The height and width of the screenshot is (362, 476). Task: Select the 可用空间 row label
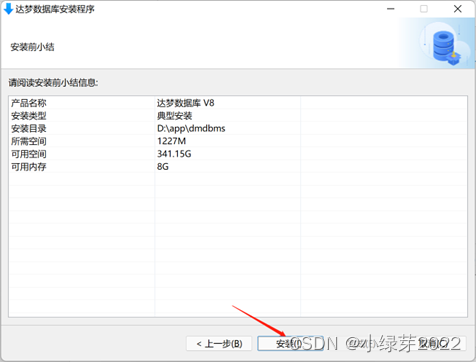[29, 154]
